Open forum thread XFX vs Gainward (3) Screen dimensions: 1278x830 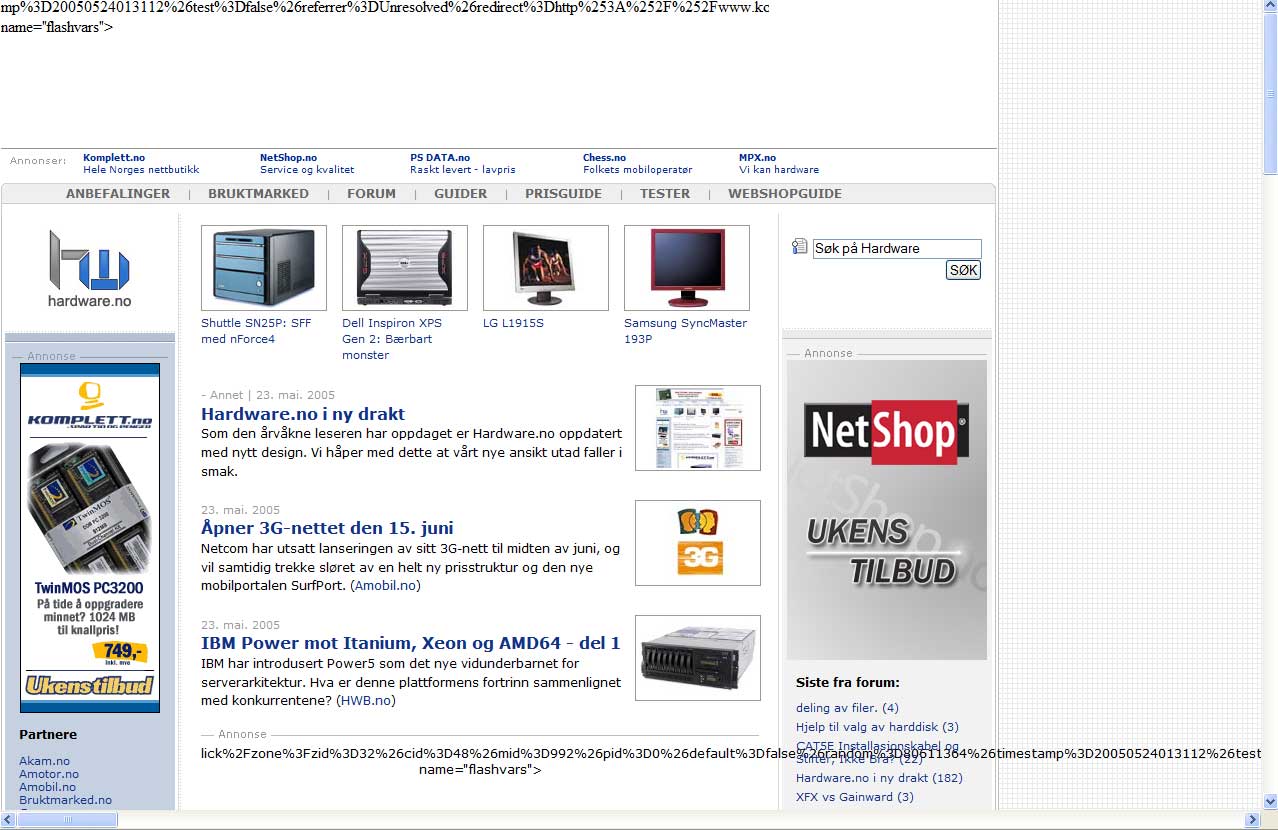click(x=855, y=797)
